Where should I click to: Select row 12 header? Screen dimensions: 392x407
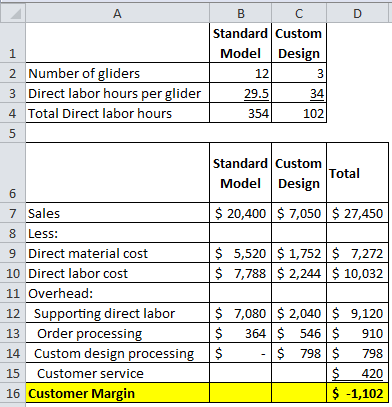pyautogui.click(x=13, y=313)
